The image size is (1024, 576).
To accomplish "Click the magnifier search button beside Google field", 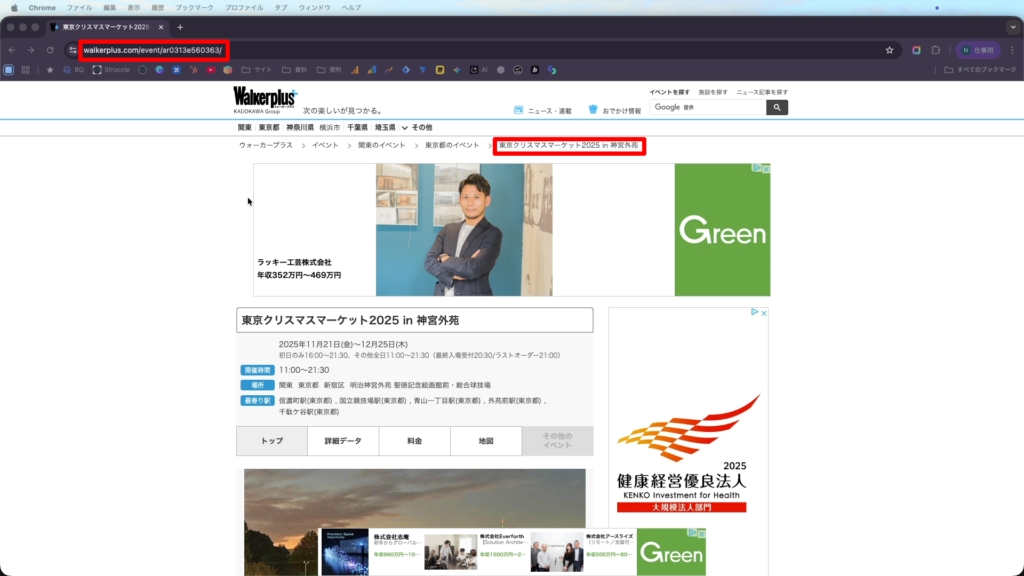I will tap(777, 107).
